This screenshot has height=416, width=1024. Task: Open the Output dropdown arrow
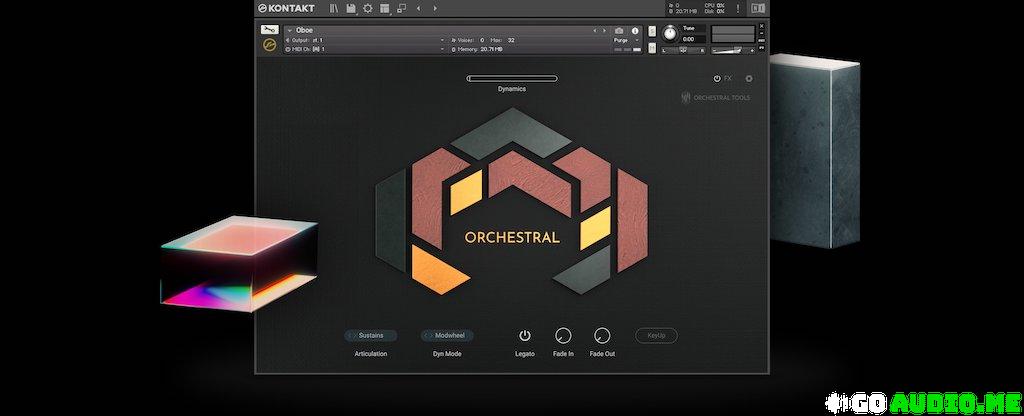tap(442, 40)
